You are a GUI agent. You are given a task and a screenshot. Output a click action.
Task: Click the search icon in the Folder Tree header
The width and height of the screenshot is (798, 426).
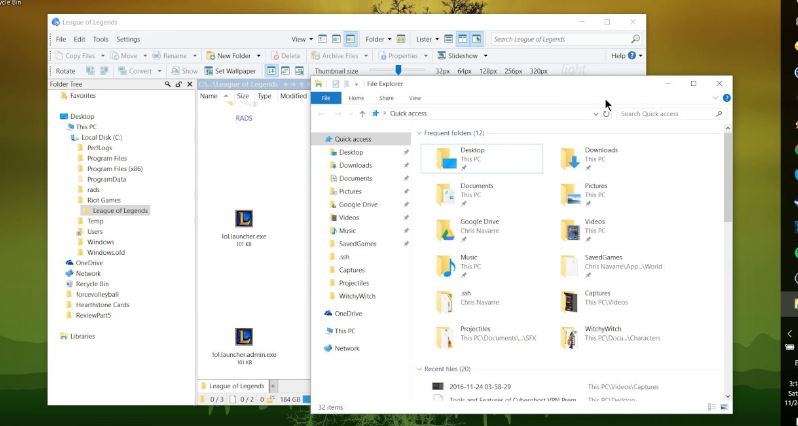tap(167, 84)
